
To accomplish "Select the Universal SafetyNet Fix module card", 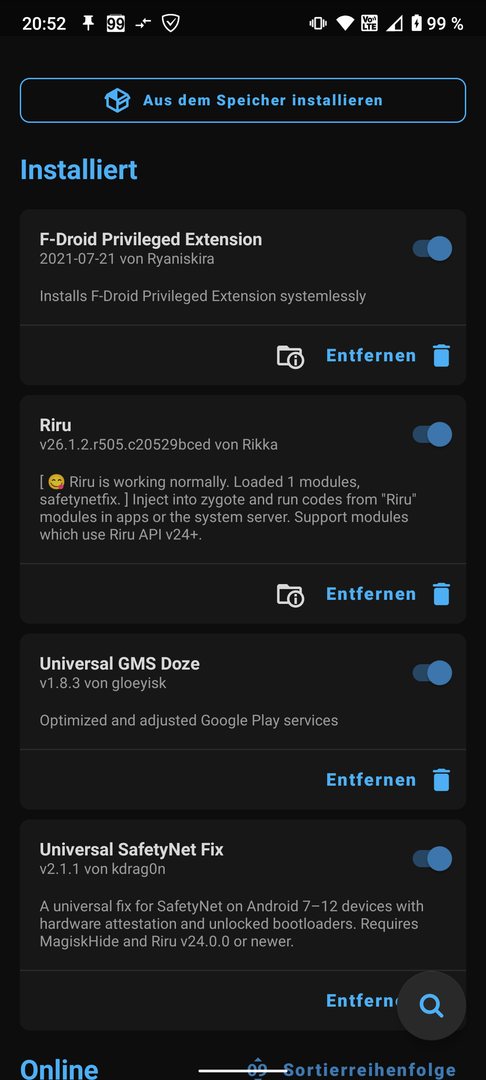I will 243,925.
